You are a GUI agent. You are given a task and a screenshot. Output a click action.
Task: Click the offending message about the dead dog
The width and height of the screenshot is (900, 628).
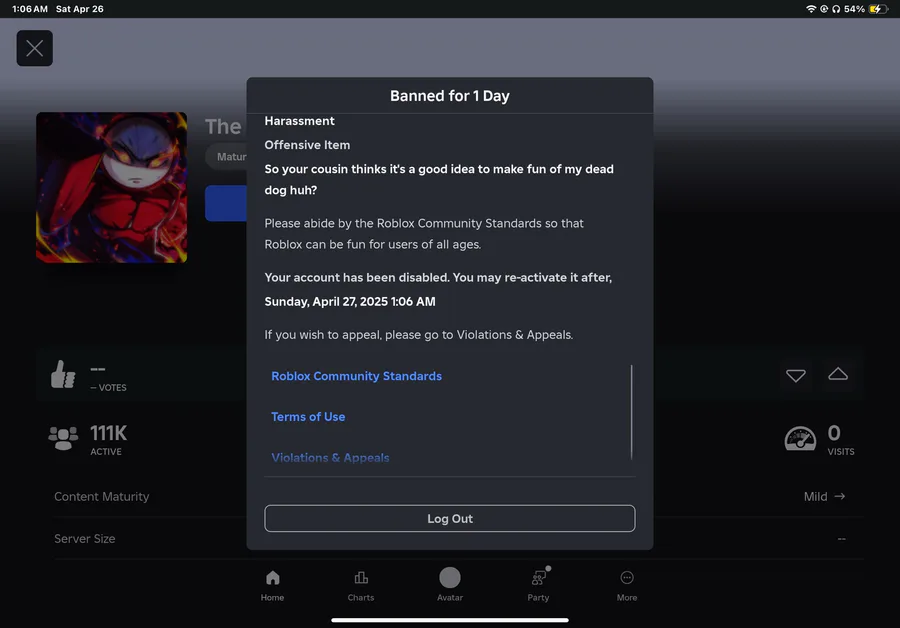tap(439, 180)
